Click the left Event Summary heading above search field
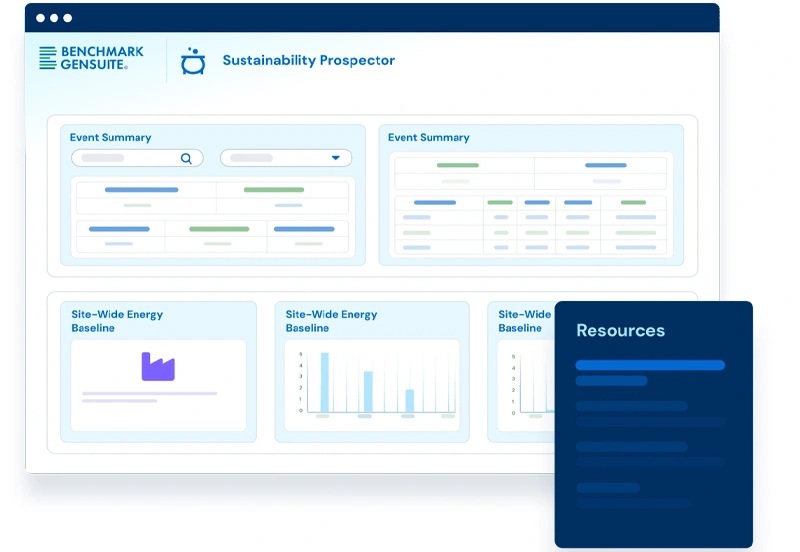 [x=111, y=137]
